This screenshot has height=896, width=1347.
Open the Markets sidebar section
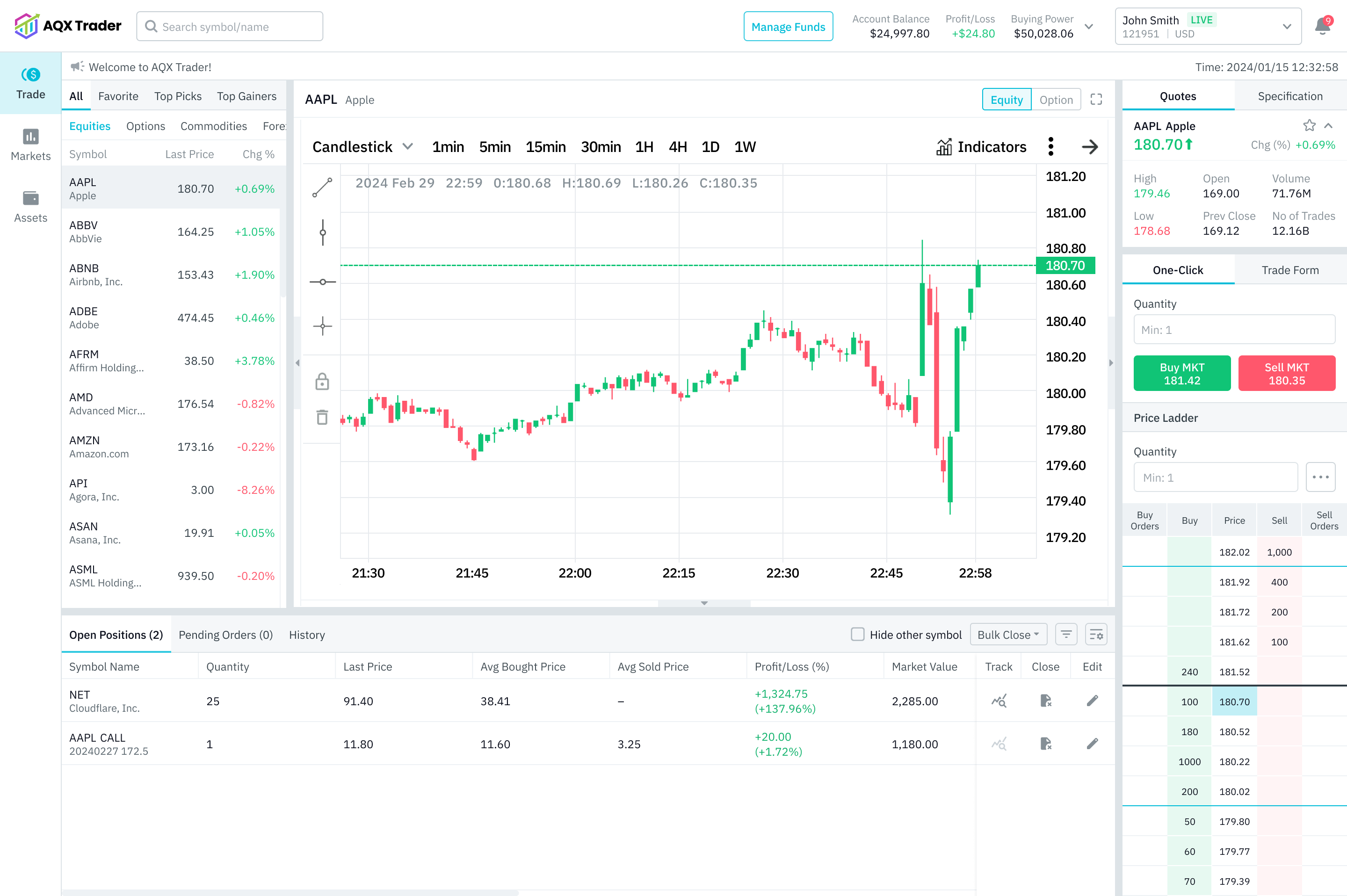click(x=30, y=145)
